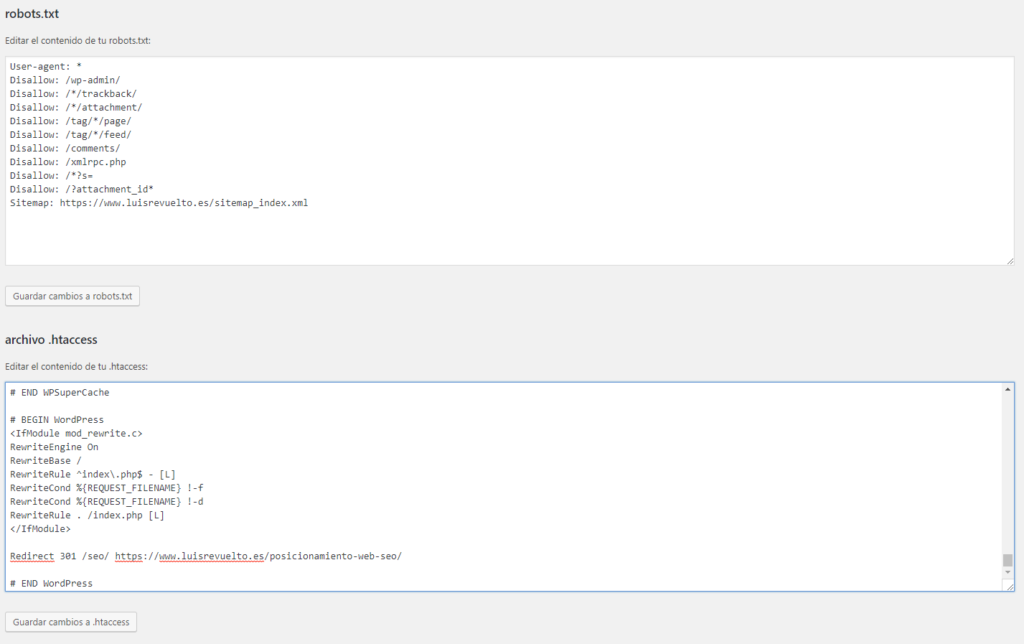Click the Sitemap sitemap_index.xml line

pyautogui.click(x=159, y=203)
